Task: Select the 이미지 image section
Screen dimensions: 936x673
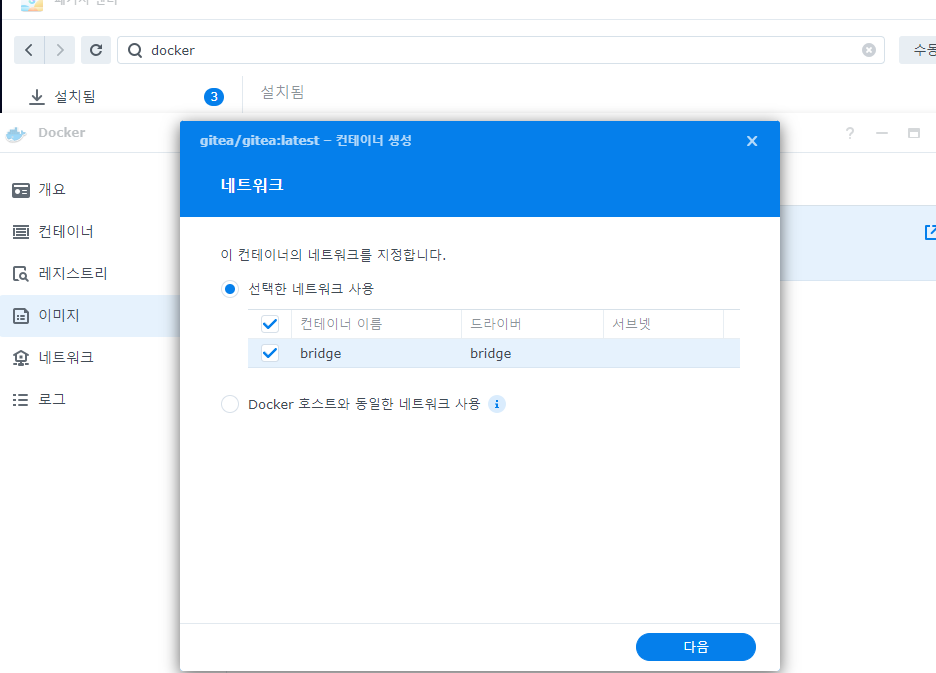Action: pyautogui.click(x=90, y=315)
